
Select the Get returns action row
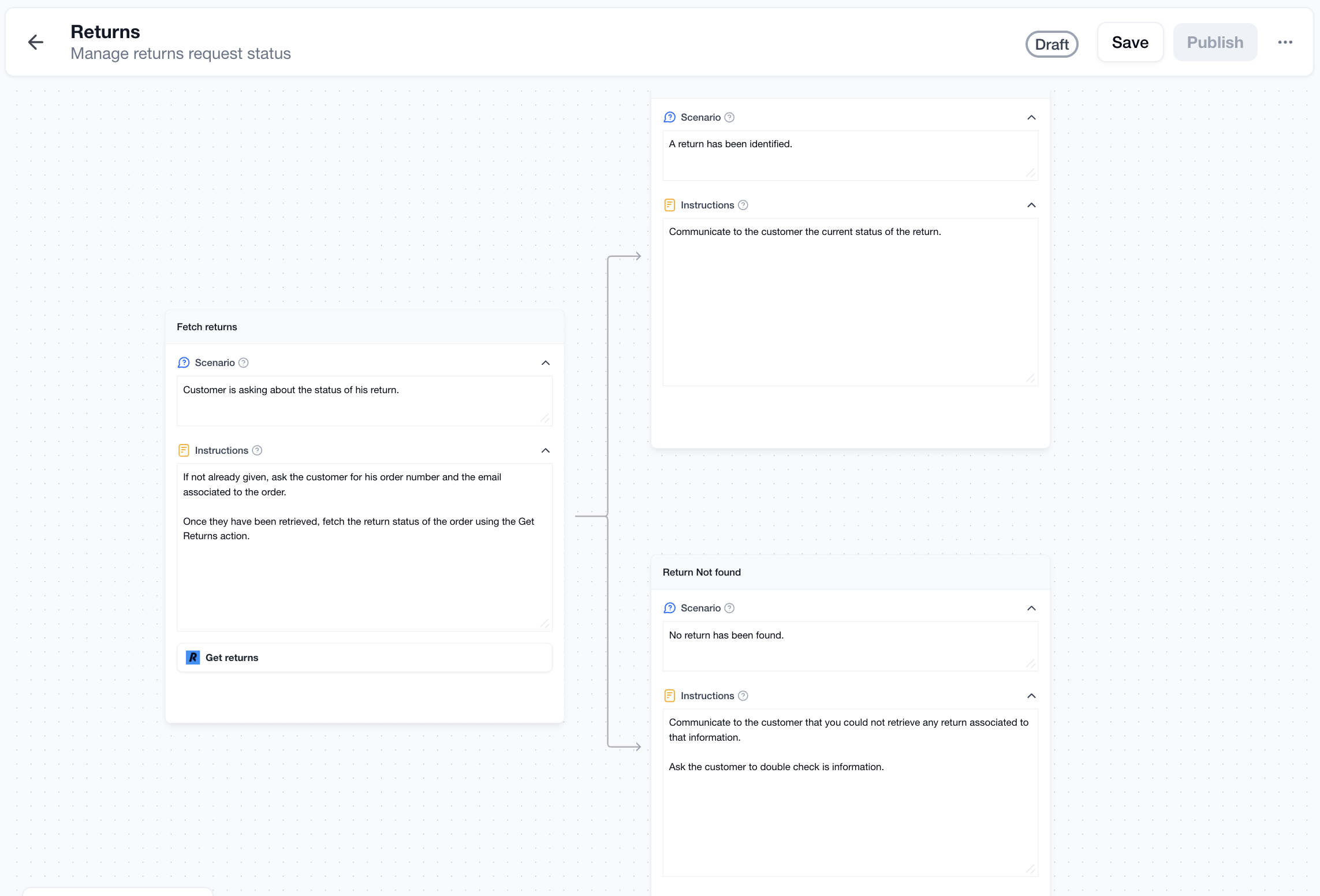point(364,658)
